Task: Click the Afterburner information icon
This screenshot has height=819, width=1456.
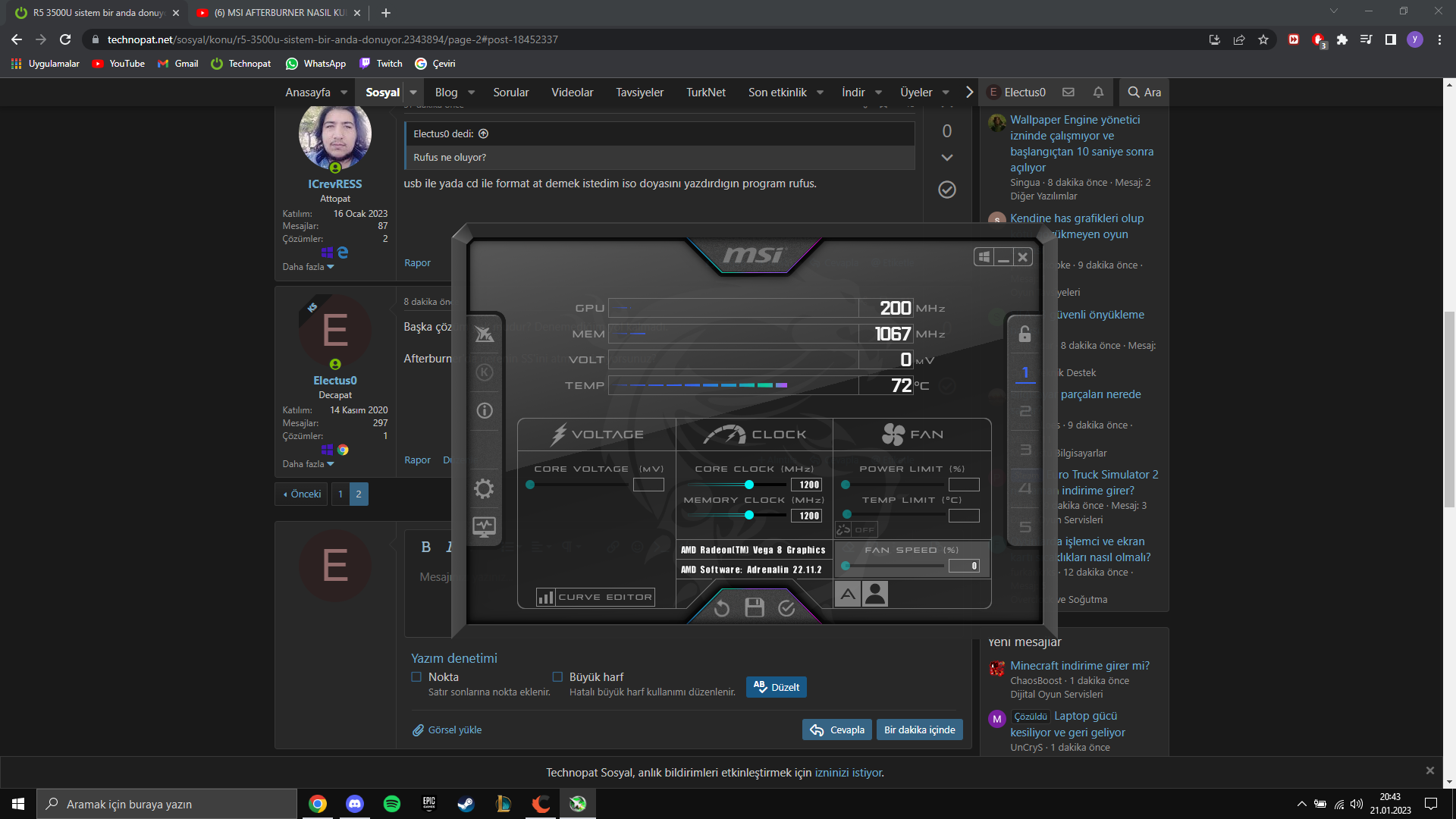Action: (x=485, y=411)
